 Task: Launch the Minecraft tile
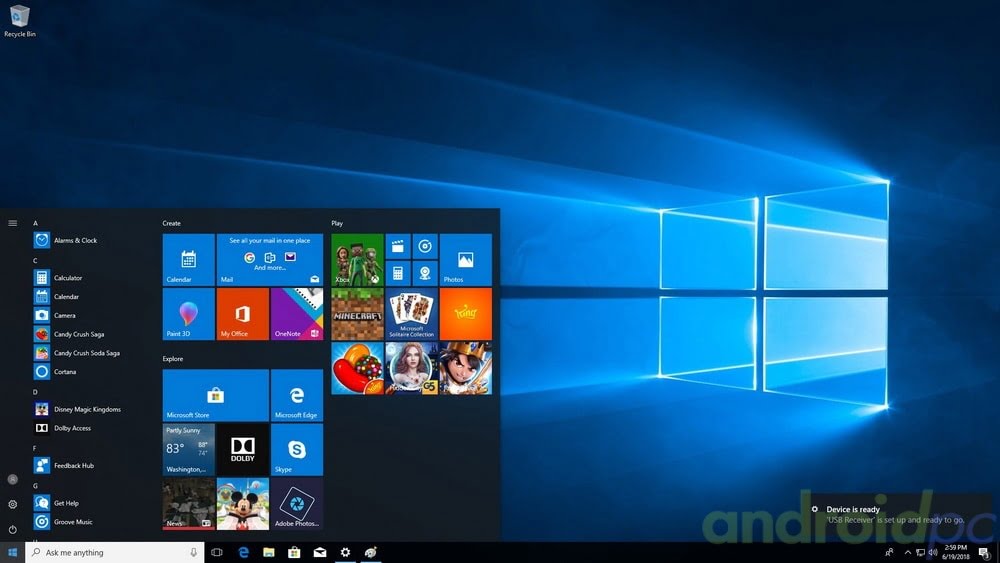(x=357, y=314)
